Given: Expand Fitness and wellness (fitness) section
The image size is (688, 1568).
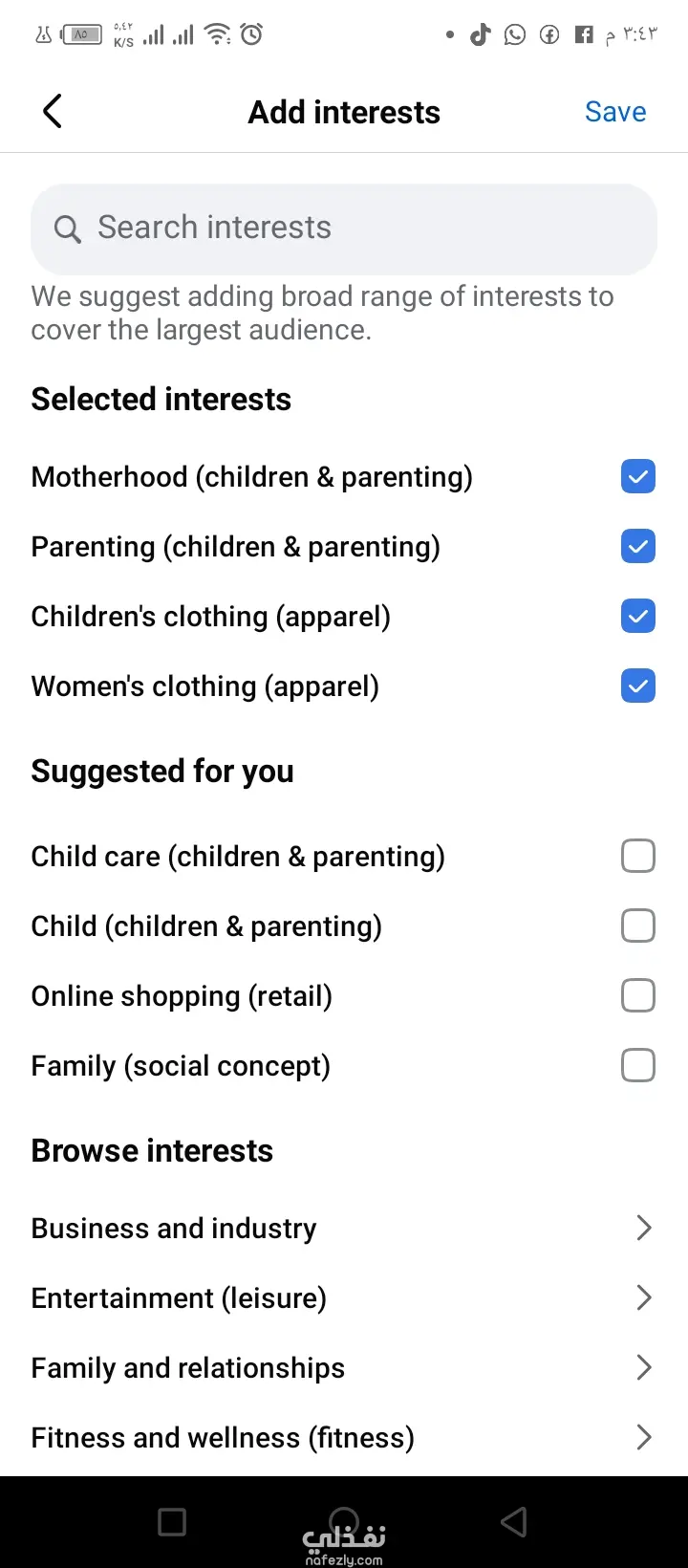Looking at the screenshot, I should [643, 1437].
